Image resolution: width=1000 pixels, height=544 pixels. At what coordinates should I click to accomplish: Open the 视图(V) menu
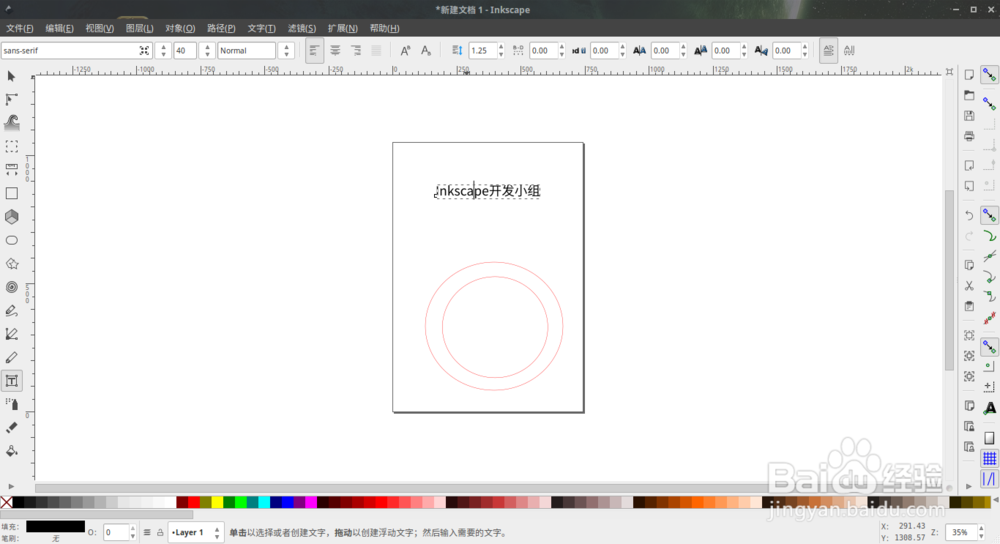[99, 28]
